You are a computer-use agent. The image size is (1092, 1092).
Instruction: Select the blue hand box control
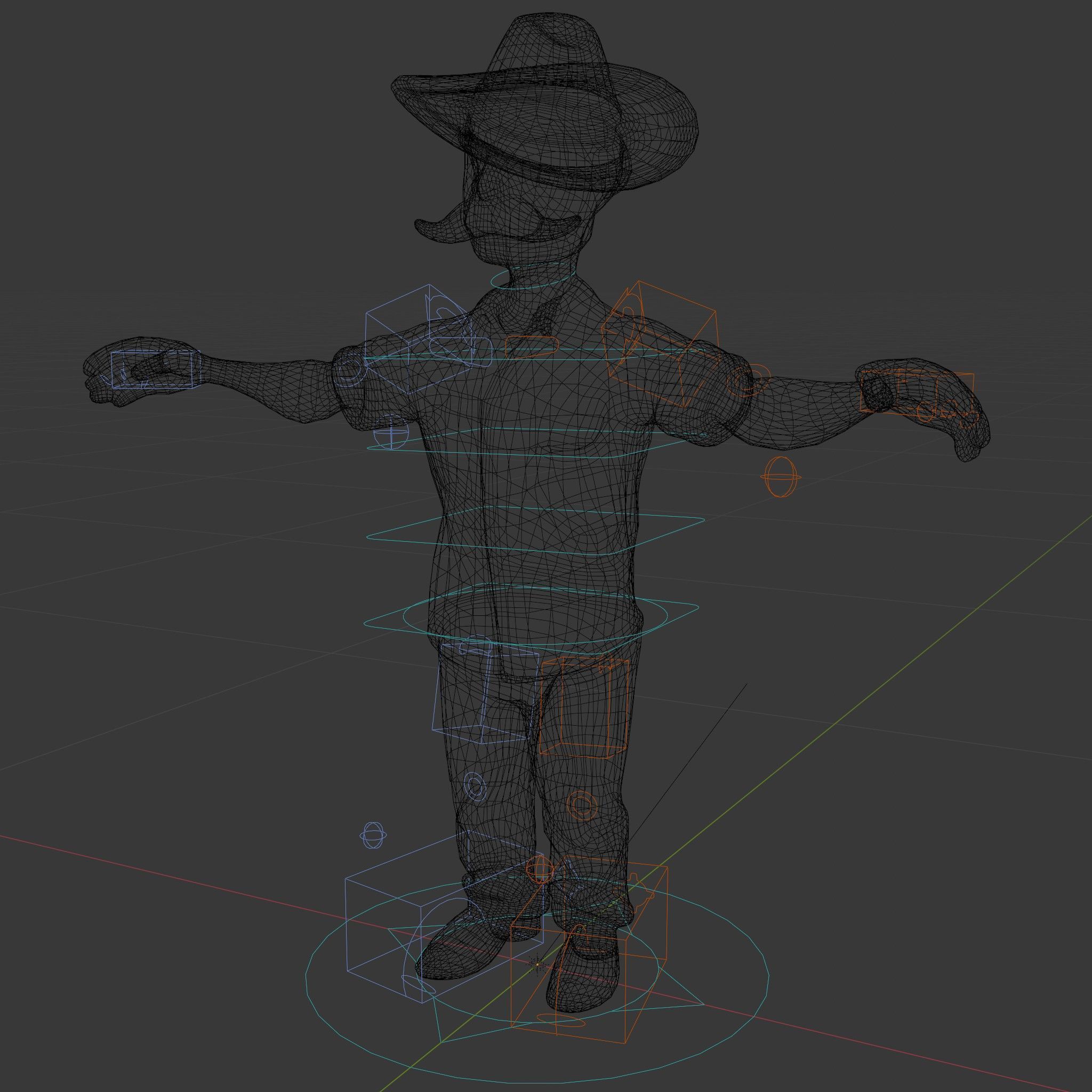tap(156, 369)
